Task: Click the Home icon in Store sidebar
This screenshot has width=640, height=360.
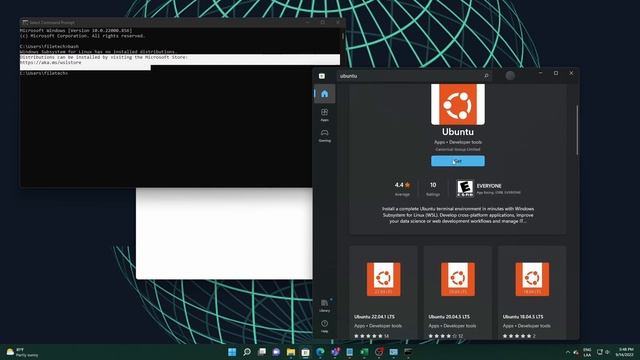Action: [x=324, y=94]
